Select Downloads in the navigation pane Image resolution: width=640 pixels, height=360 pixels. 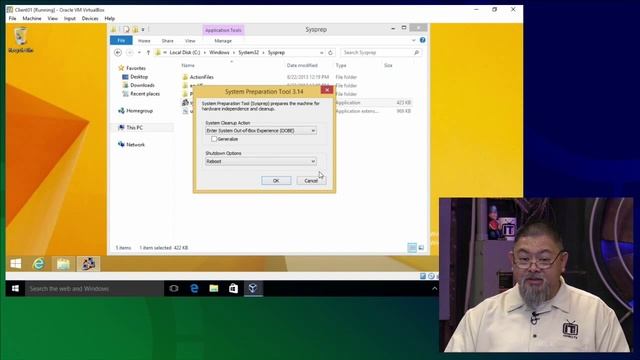point(142,85)
